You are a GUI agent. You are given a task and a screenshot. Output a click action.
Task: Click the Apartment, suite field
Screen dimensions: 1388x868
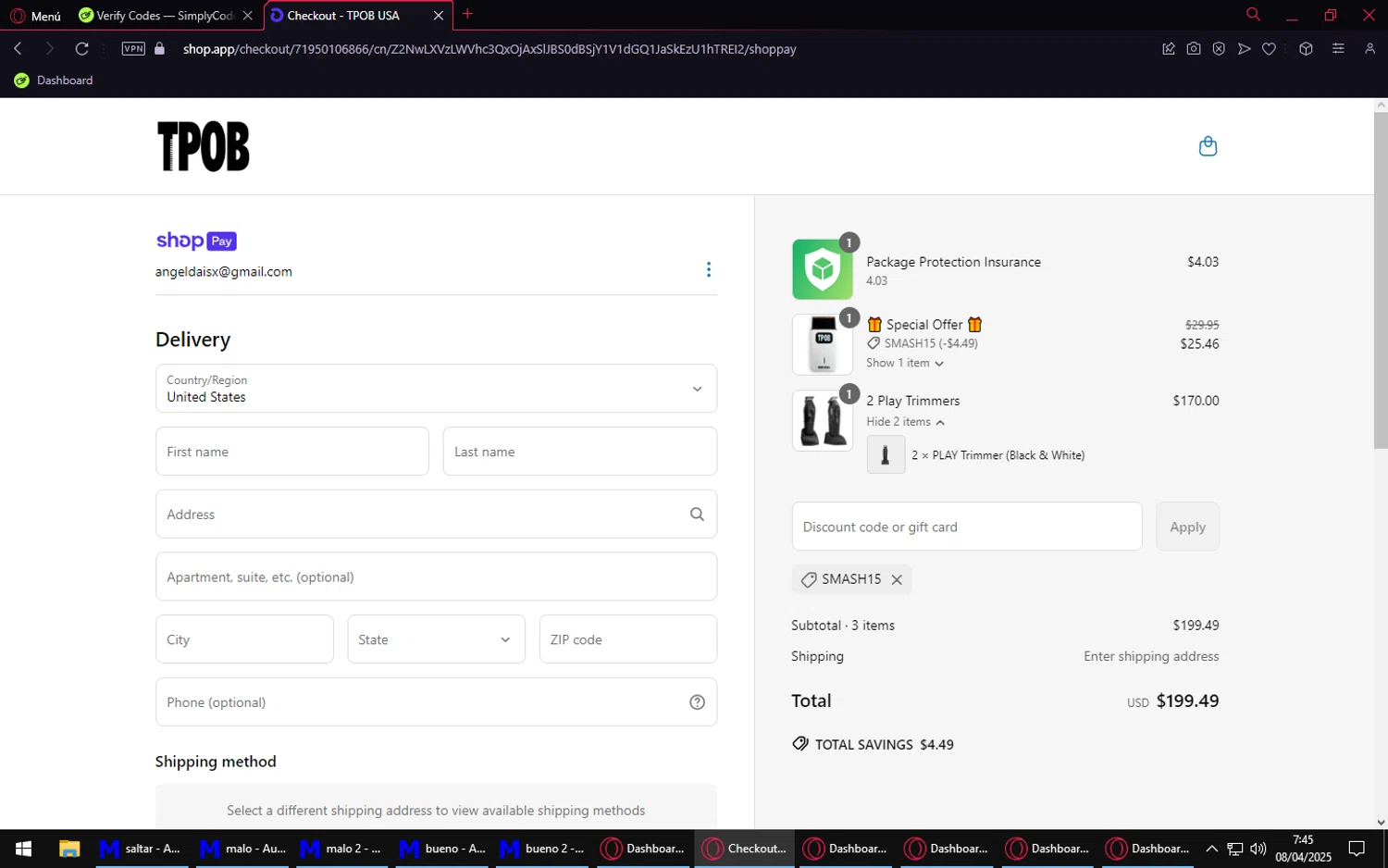pos(436,577)
